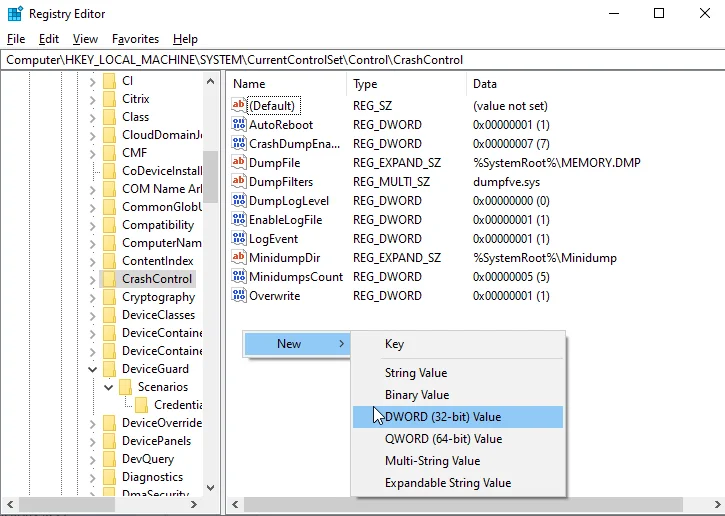The width and height of the screenshot is (725, 516).
Task: Expand the Cryptography tree node
Action: [x=92, y=298]
